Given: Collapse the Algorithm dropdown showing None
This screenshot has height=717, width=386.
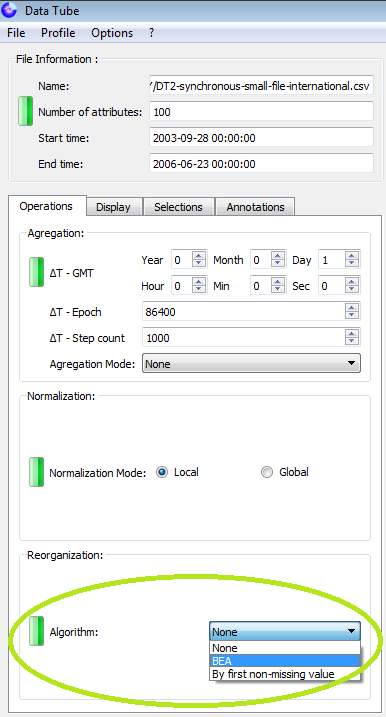Looking at the screenshot, I should pyautogui.click(x=285, y=631).
